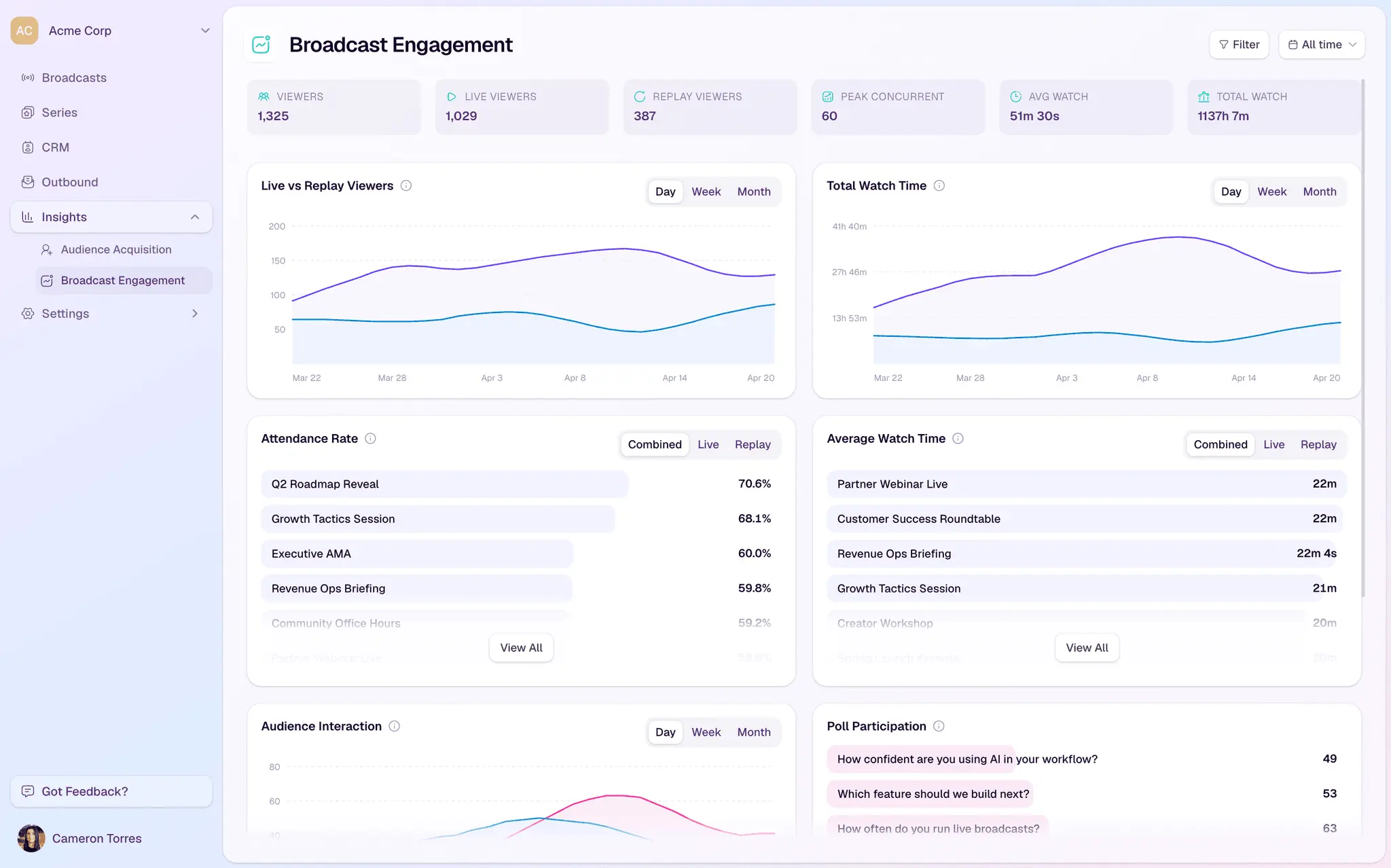Switch Average Watch Time to Live
Screen dimensions: 1391x868
pos(1273,444)
